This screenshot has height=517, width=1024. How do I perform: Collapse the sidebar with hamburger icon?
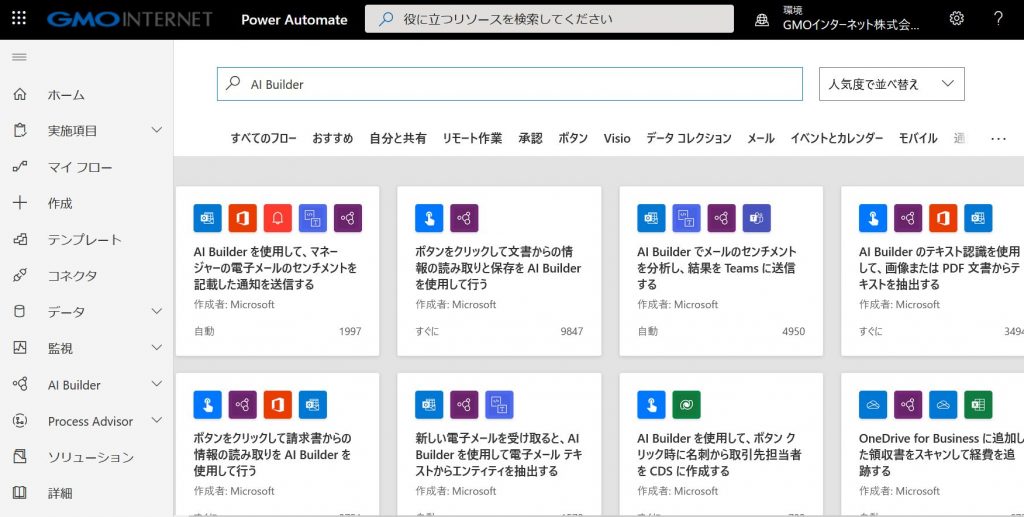[x=20, y=57]
